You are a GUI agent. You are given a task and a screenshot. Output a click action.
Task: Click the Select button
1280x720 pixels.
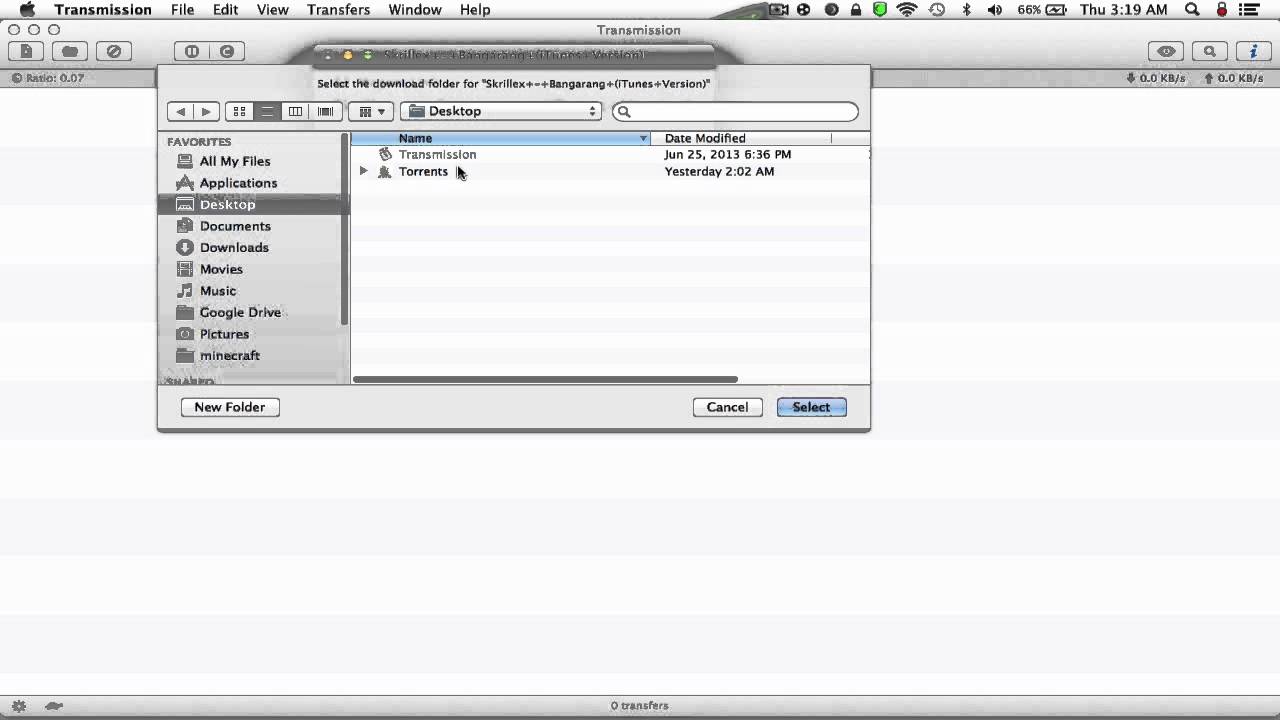click(x=811, y=407)
